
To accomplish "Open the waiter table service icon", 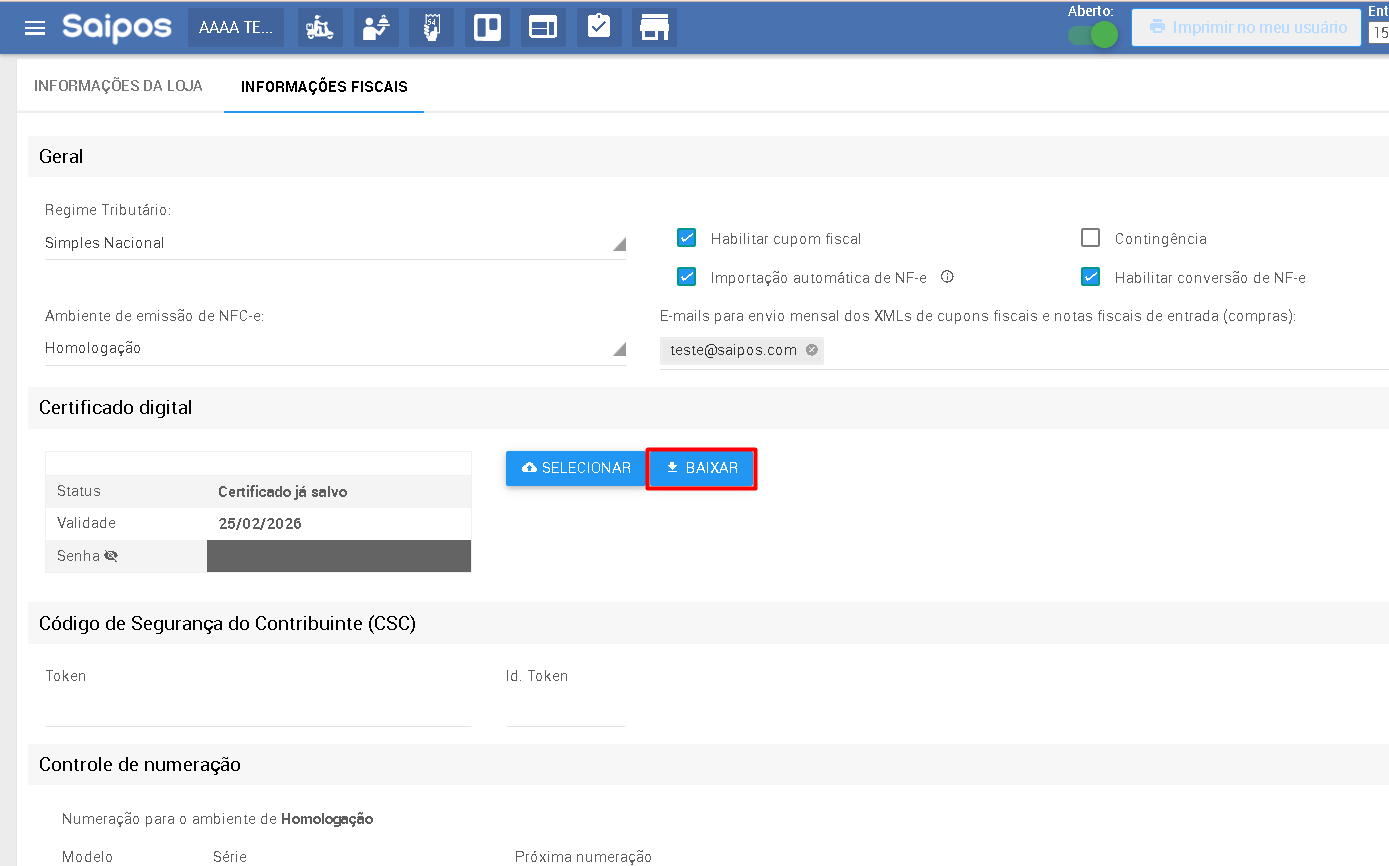I will point(376,27).
